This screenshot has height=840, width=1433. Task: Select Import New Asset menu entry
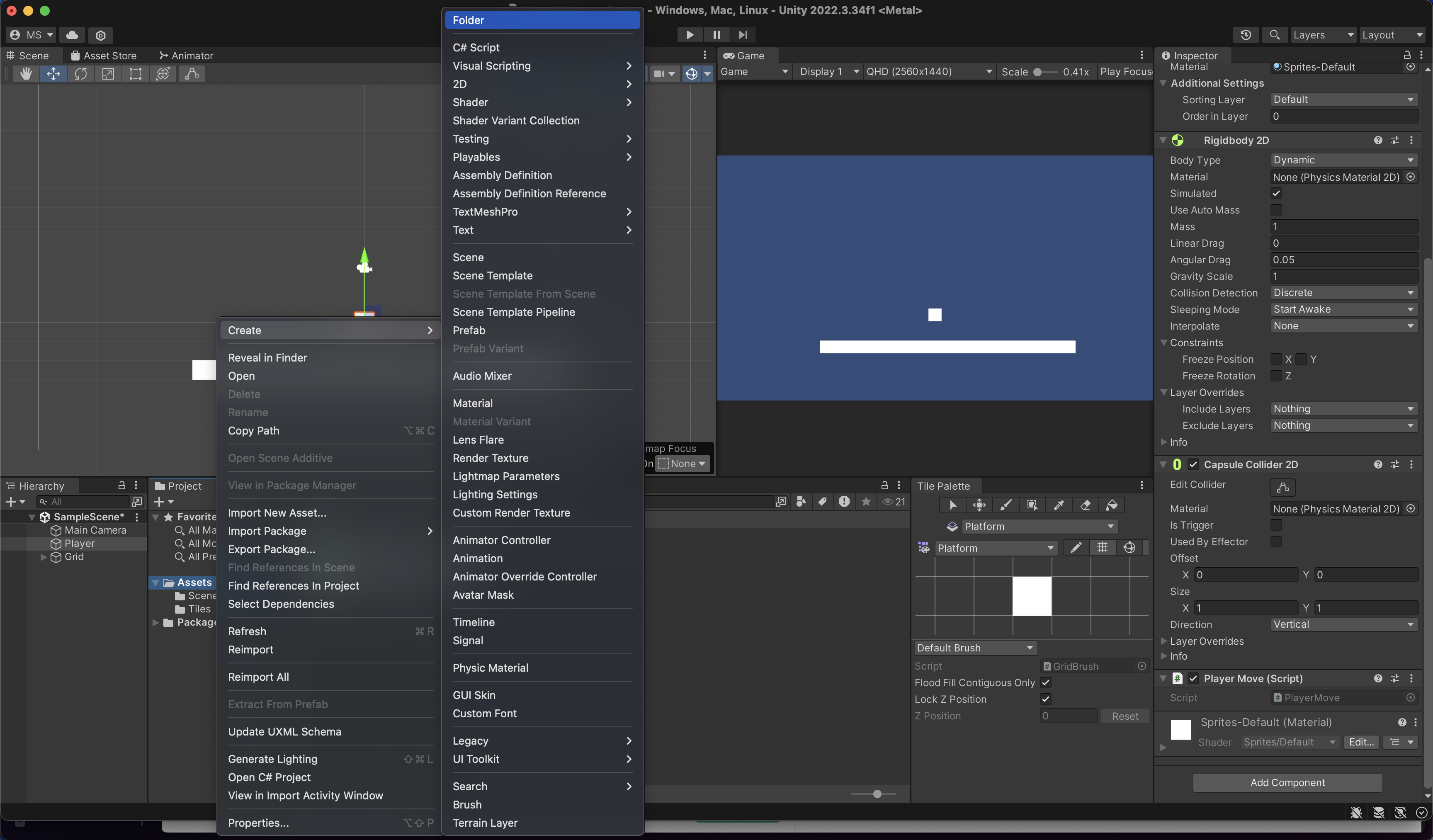[x=277, y=513]
